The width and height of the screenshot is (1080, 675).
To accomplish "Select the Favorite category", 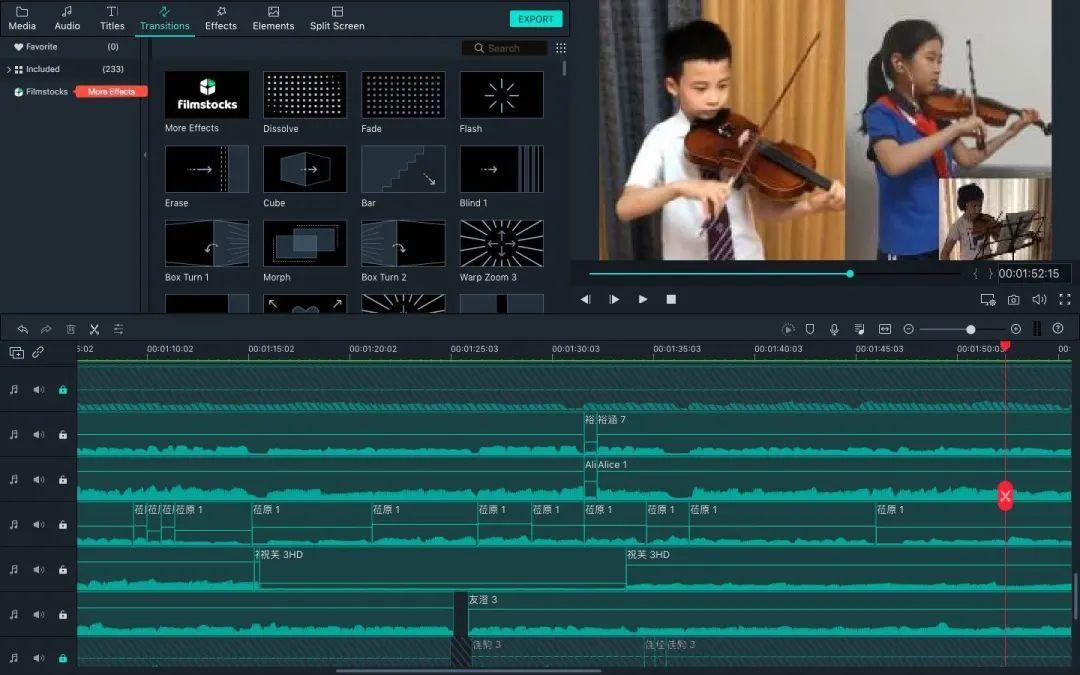I will [41, 47].
